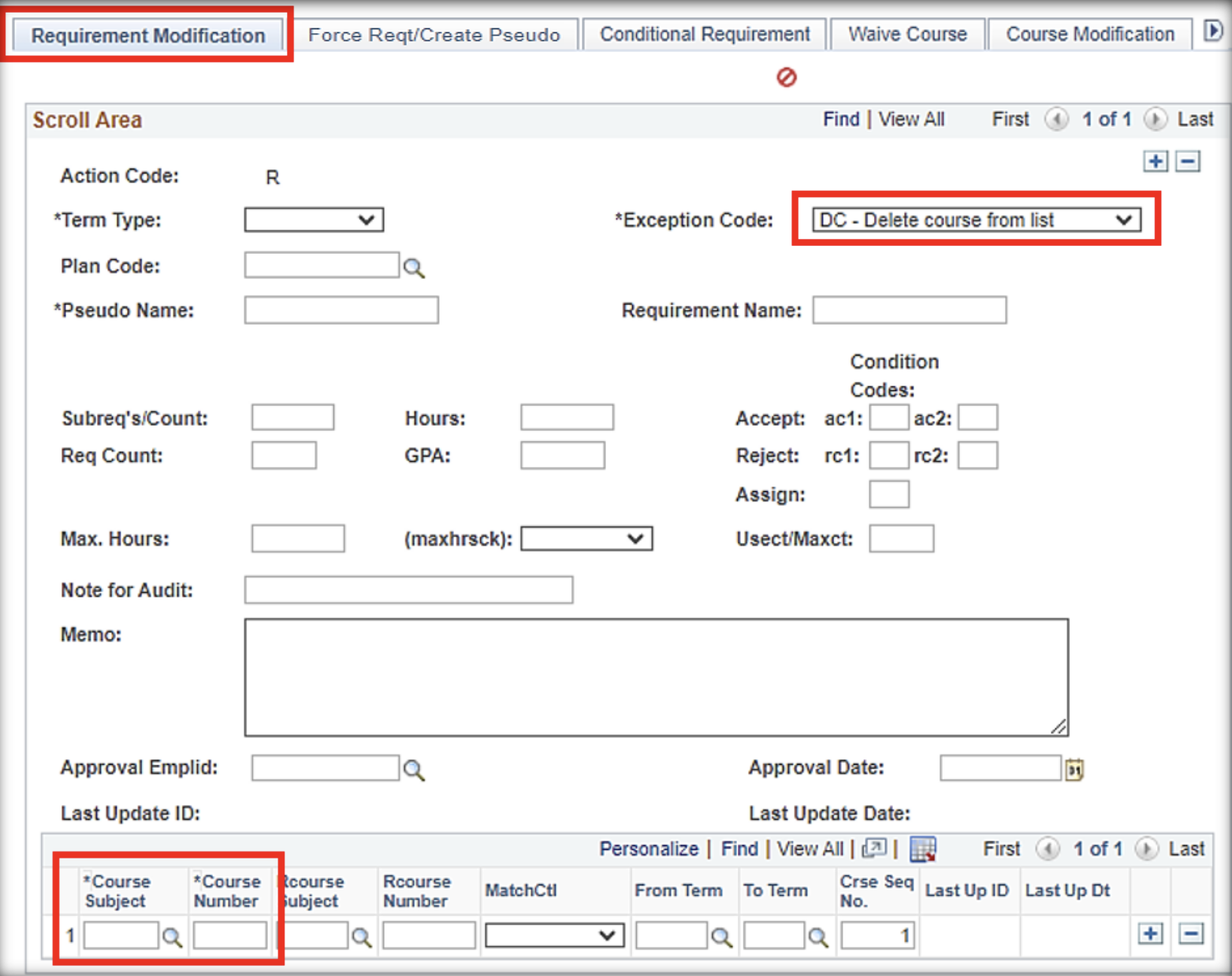The image size is (1232, 976).
Task: Show more tabs with right arrow
Action: tap(1213, 32)
